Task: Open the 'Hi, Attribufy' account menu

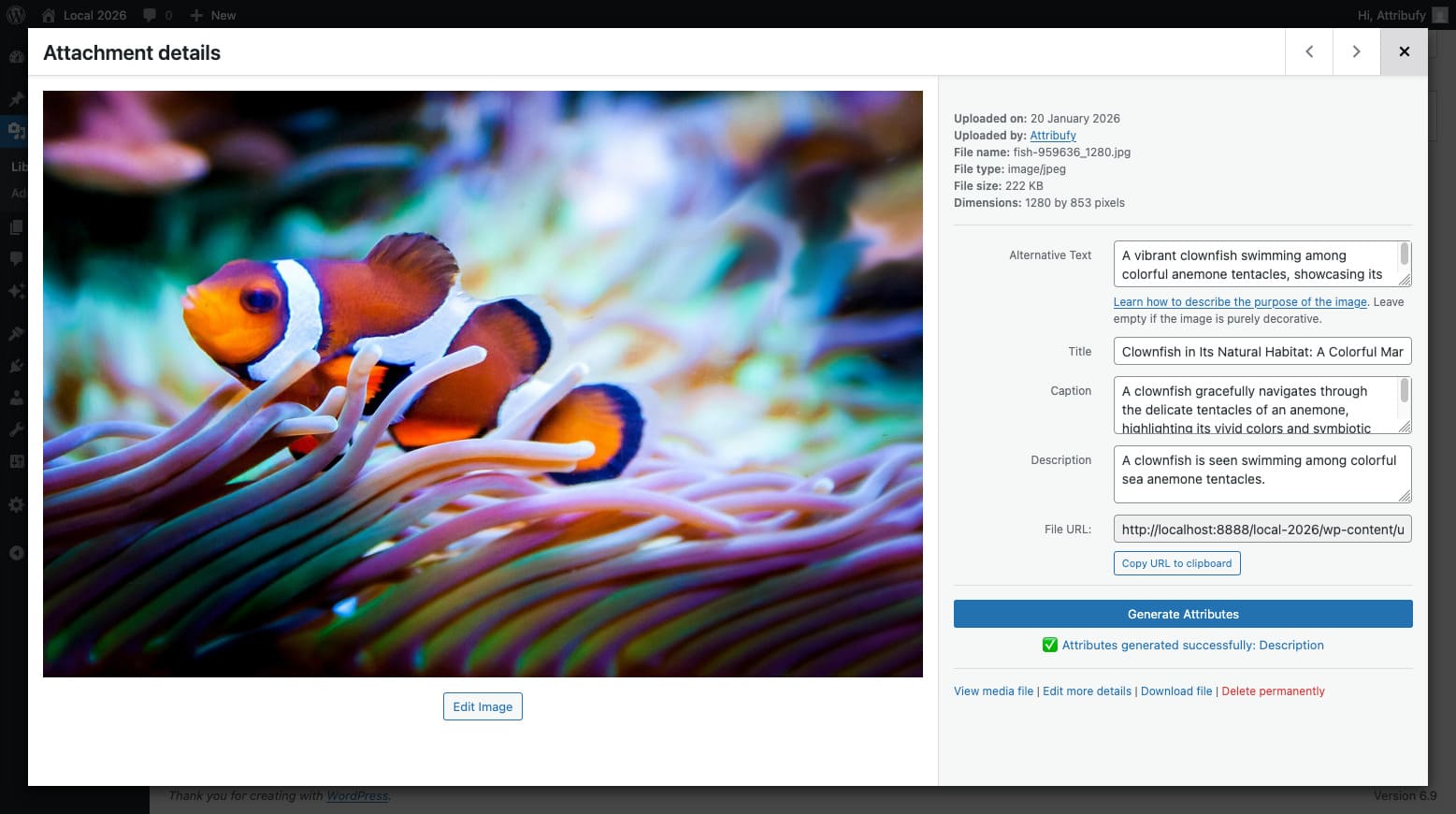Action: (x=1393, y=15)
